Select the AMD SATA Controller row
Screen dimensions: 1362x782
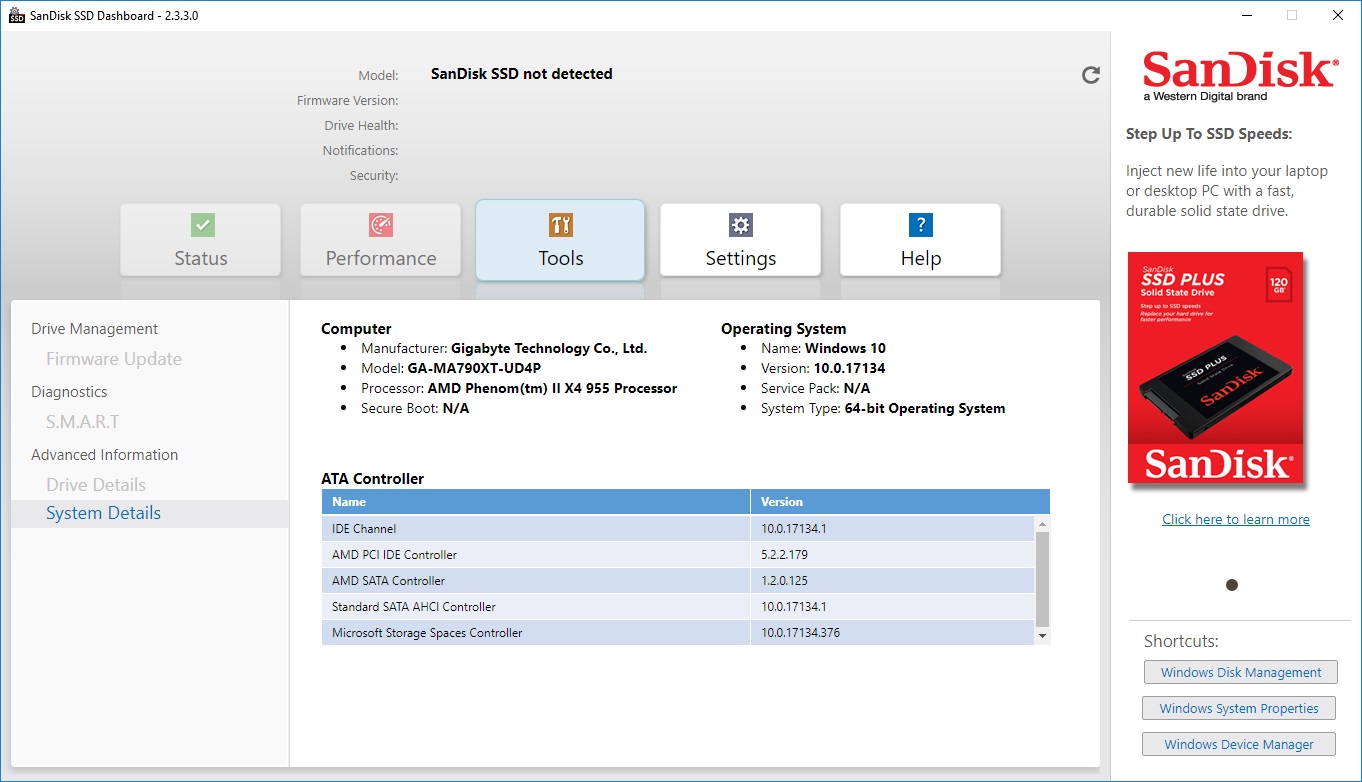pos(678,580)
